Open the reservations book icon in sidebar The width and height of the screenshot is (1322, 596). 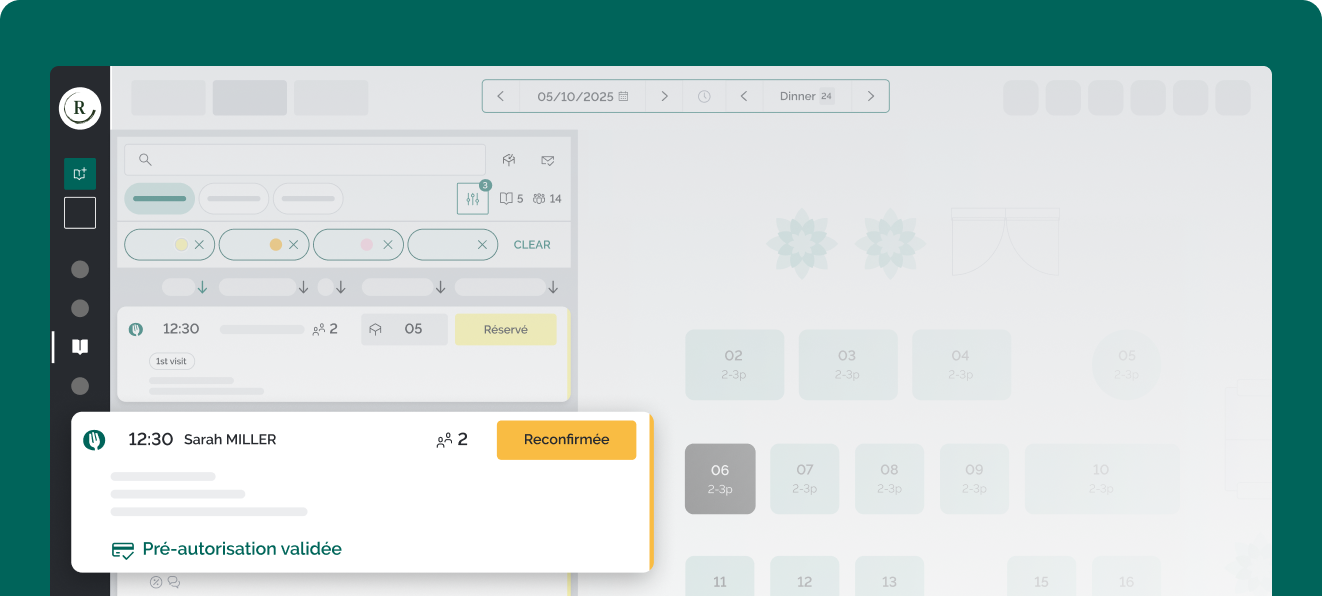coord(80,347)
